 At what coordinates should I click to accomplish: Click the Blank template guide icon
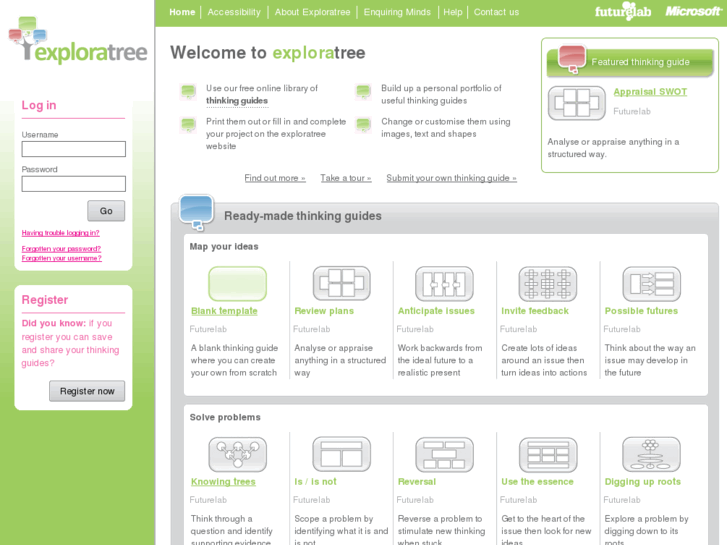click(x=237, y=283)
